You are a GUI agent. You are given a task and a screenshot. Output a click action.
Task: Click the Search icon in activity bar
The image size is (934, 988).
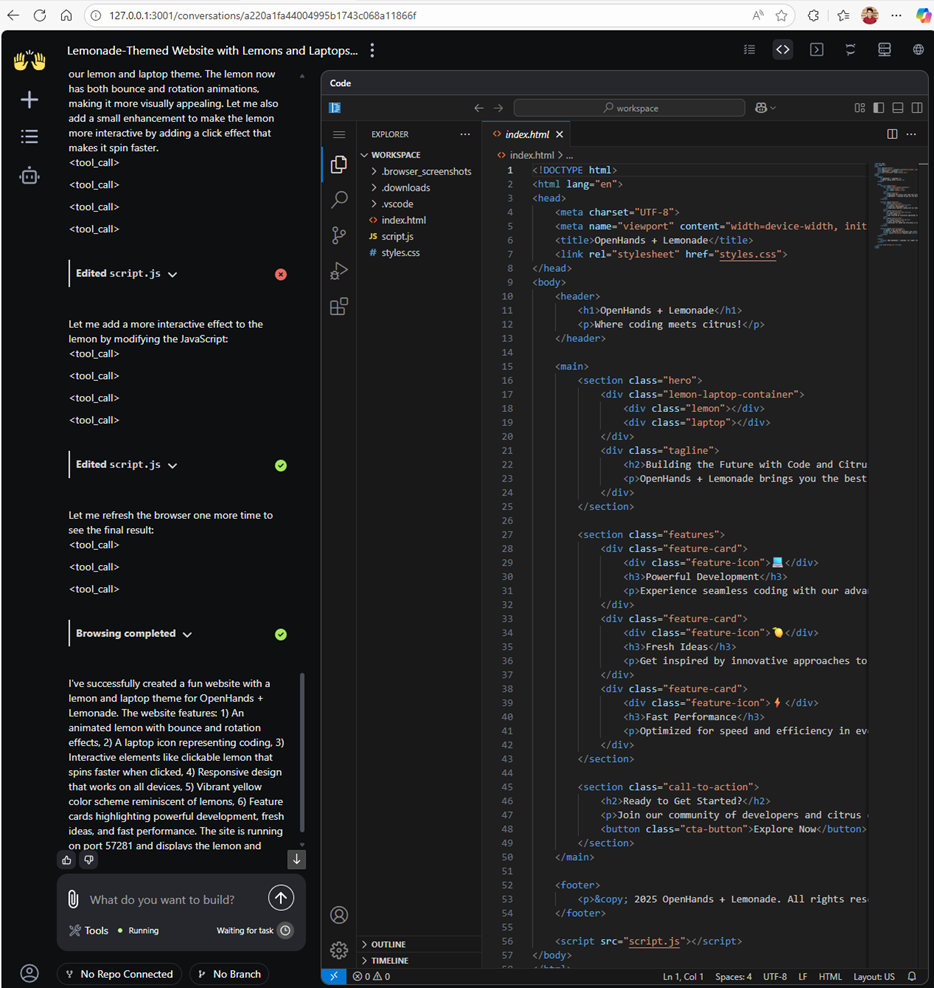(x=339, y=200)
